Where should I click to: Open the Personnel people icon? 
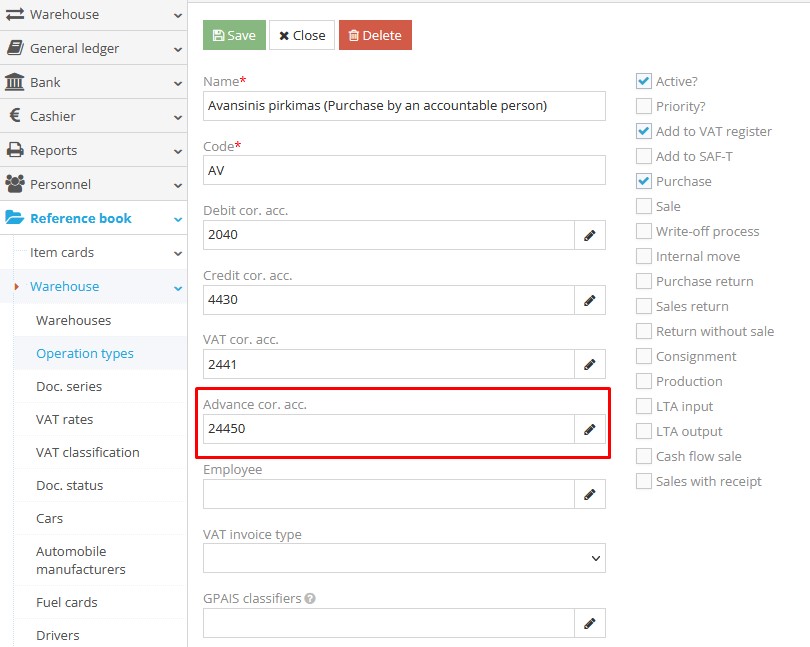point(14,183)
